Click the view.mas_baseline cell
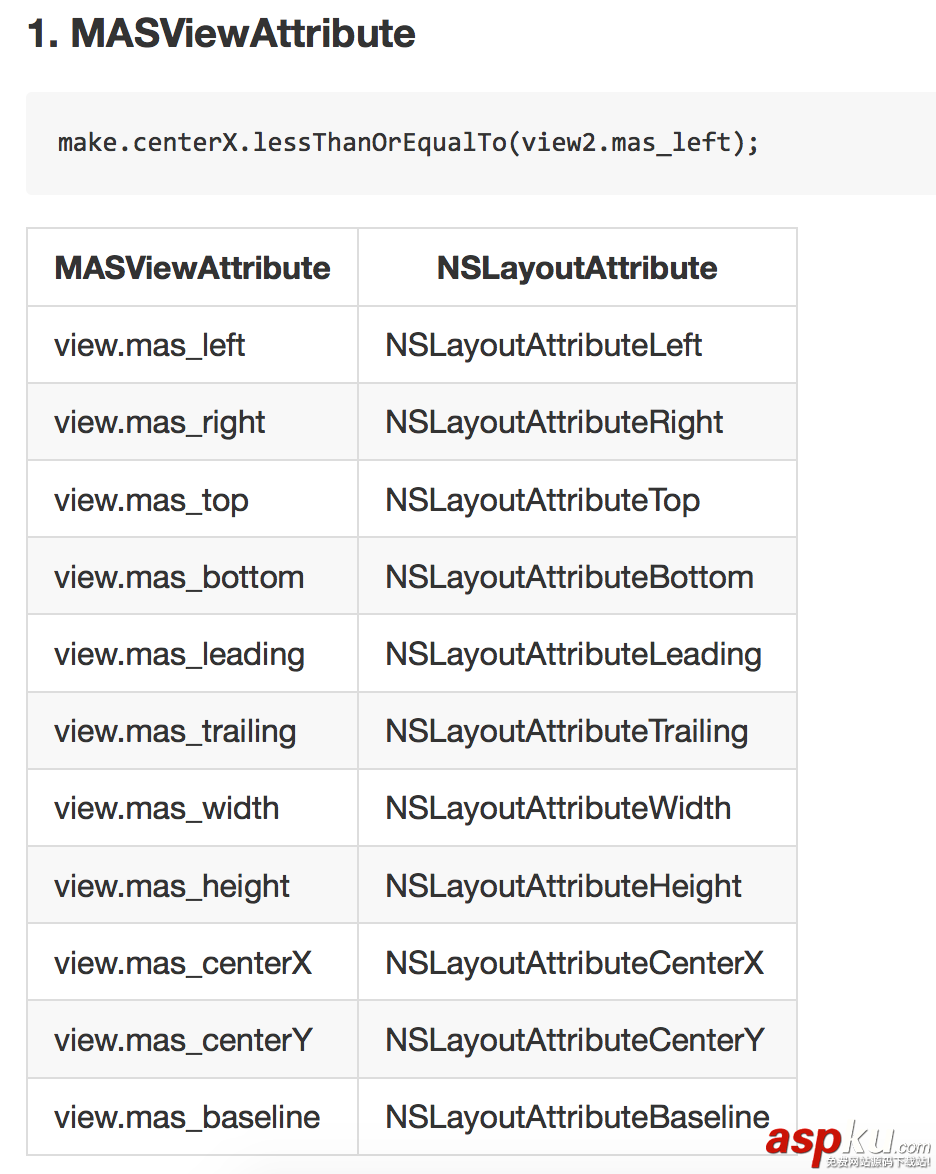This screenshot has width=936, height=1174. point(187,1117)
